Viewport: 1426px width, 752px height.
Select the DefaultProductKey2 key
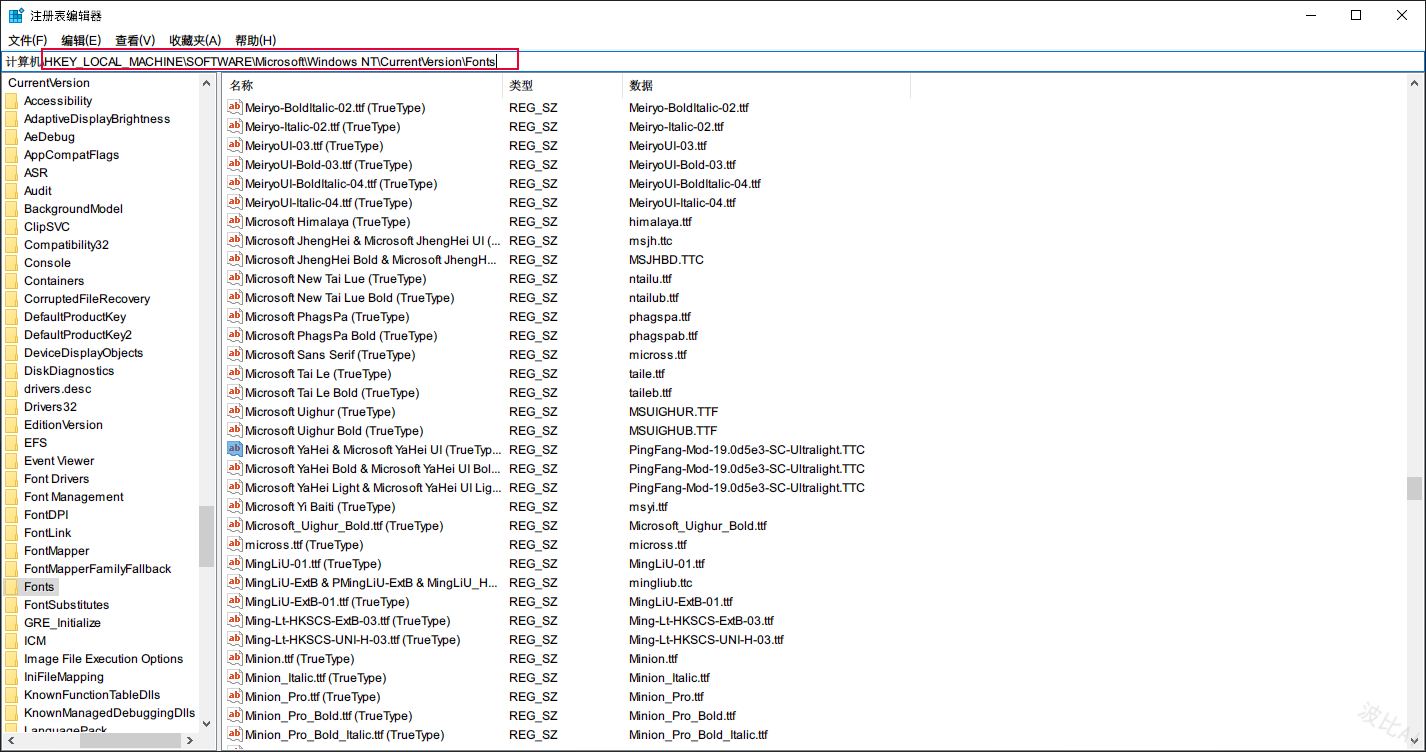(78, 335)
